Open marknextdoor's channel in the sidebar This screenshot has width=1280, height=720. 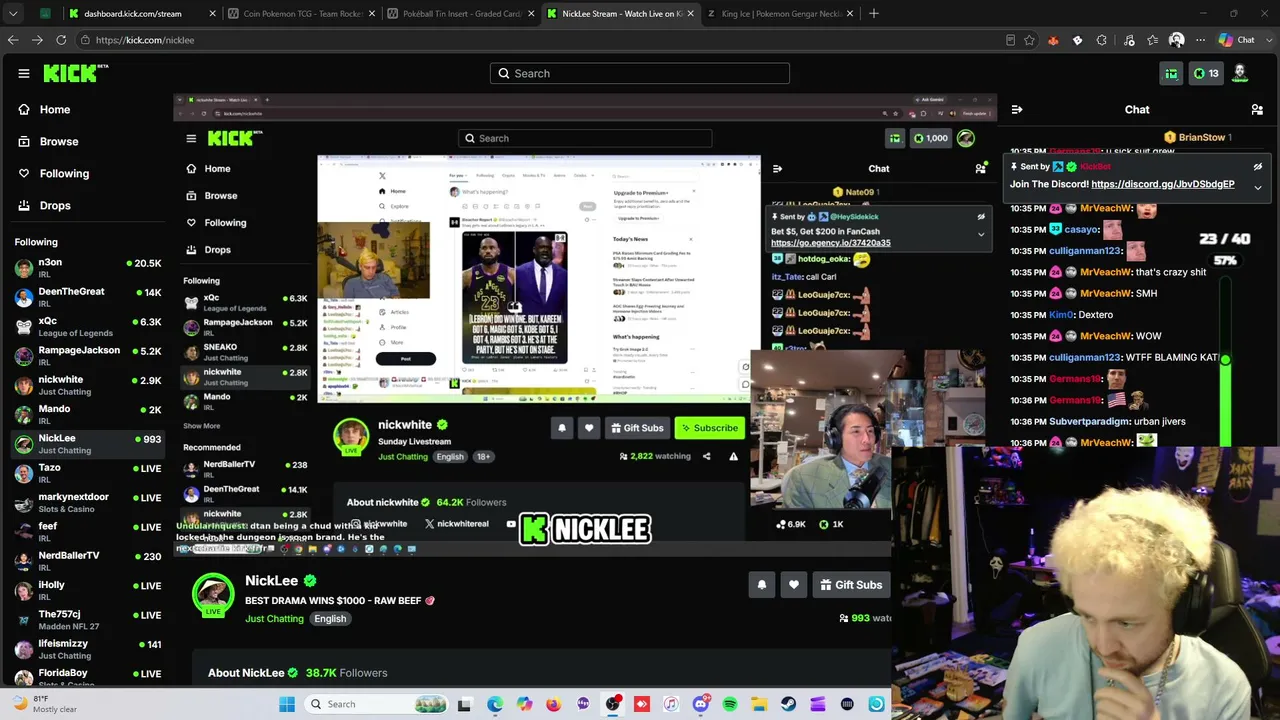[86, 502]
